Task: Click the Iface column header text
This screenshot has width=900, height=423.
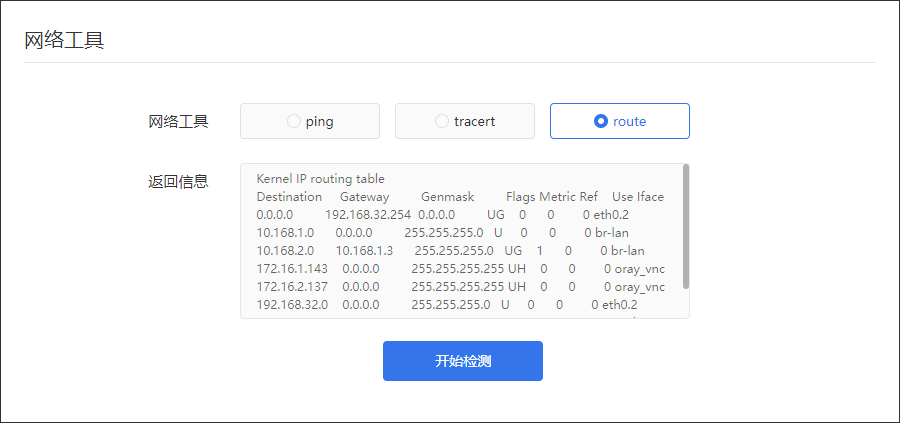Action: pyautogui.click(x=650, y=197)
